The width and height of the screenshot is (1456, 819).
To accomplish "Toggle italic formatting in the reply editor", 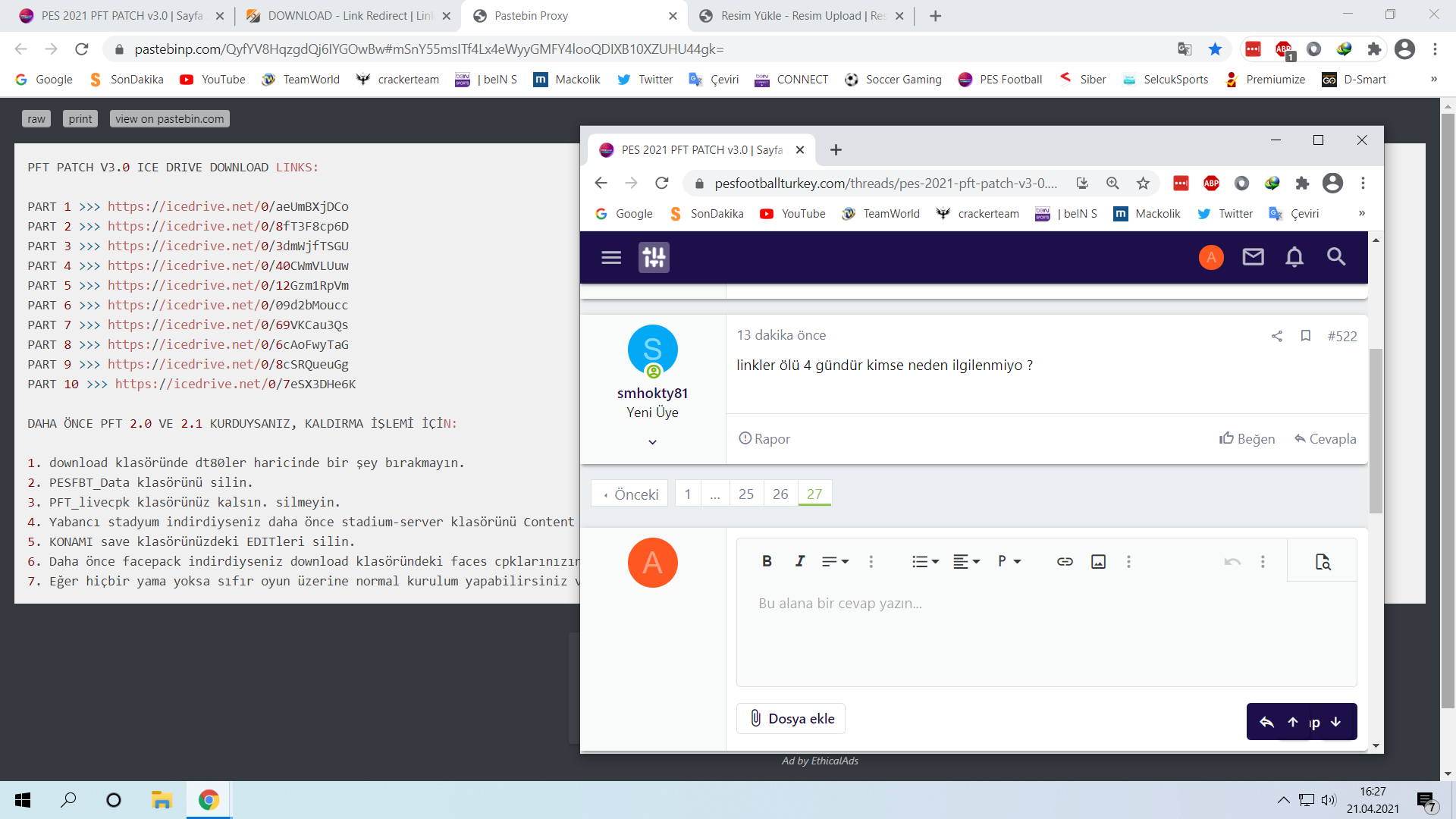I will click(799, 561).
